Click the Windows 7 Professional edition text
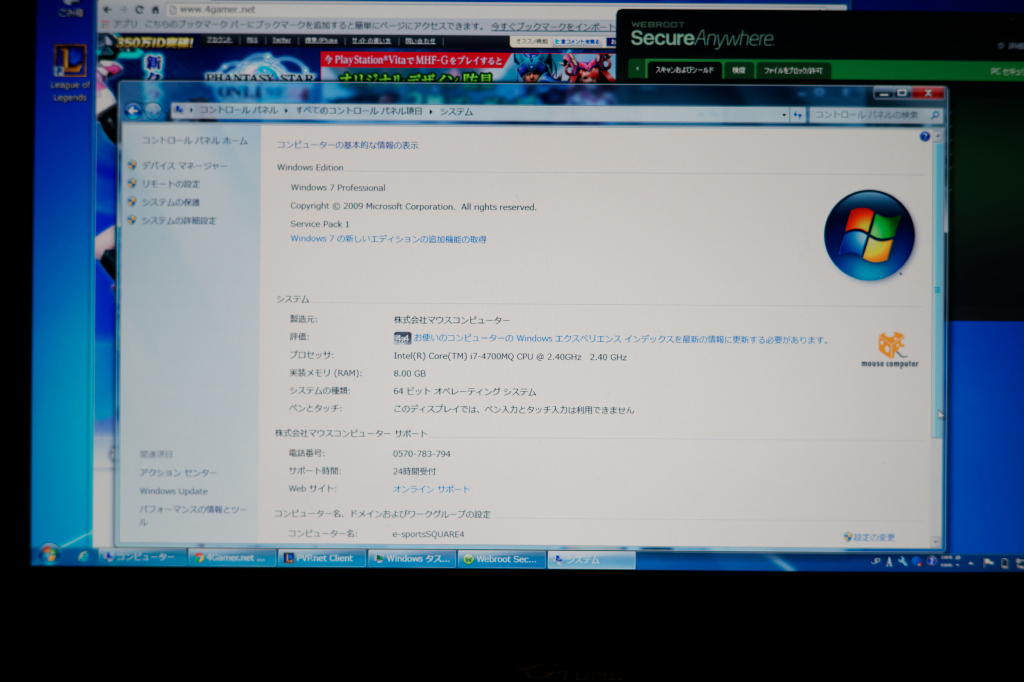This screenshot has width=1024, height=682. 338,187
